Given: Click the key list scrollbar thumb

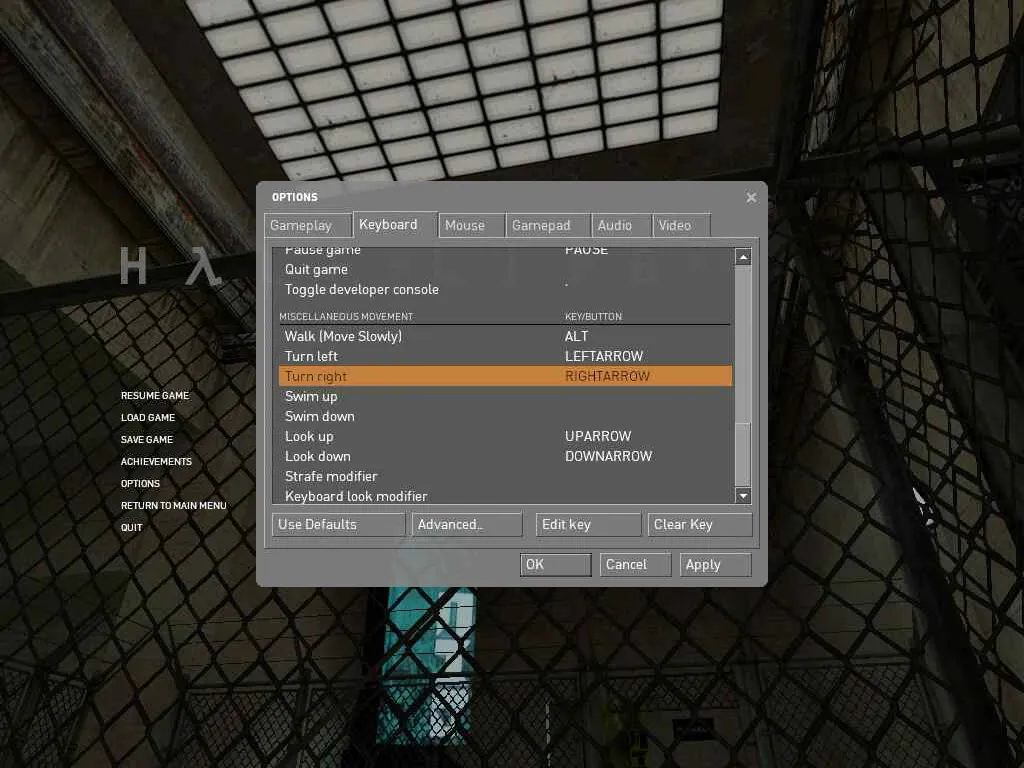Looking at the screenshot, I should click(743, 455).
